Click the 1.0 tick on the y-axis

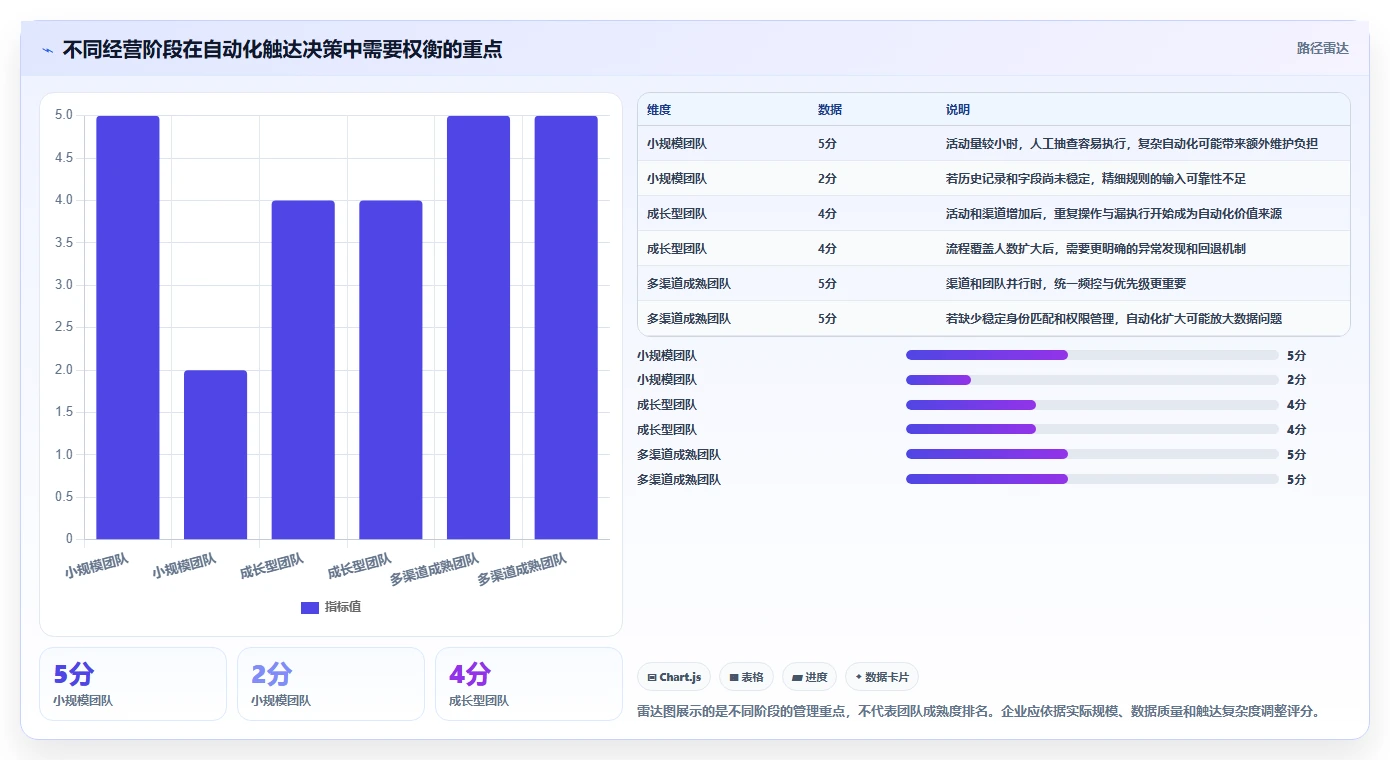[x=64, y=454]
